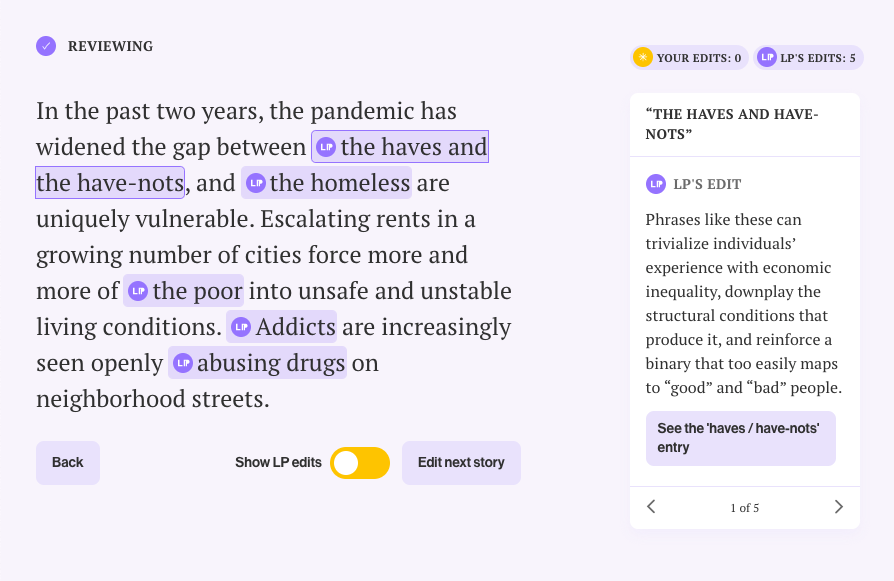Click the Your Edits: 0 badge
This screenshot has height=581, width=894.
(689, 58)
